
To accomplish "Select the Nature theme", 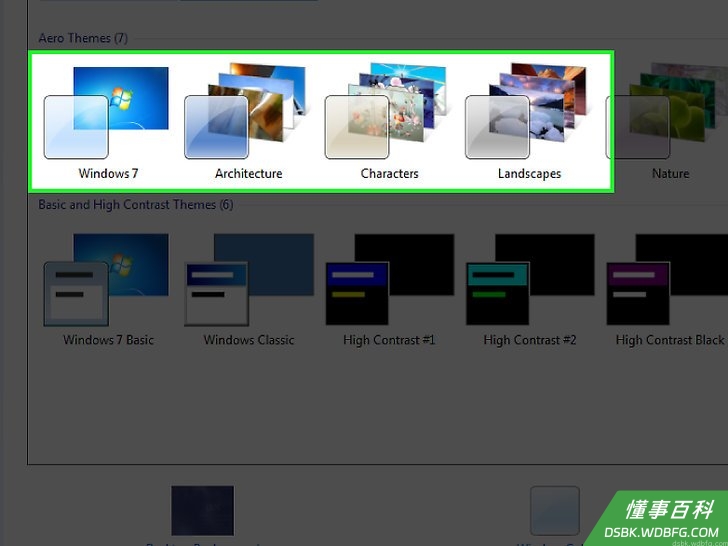I will tap(668, 122).
